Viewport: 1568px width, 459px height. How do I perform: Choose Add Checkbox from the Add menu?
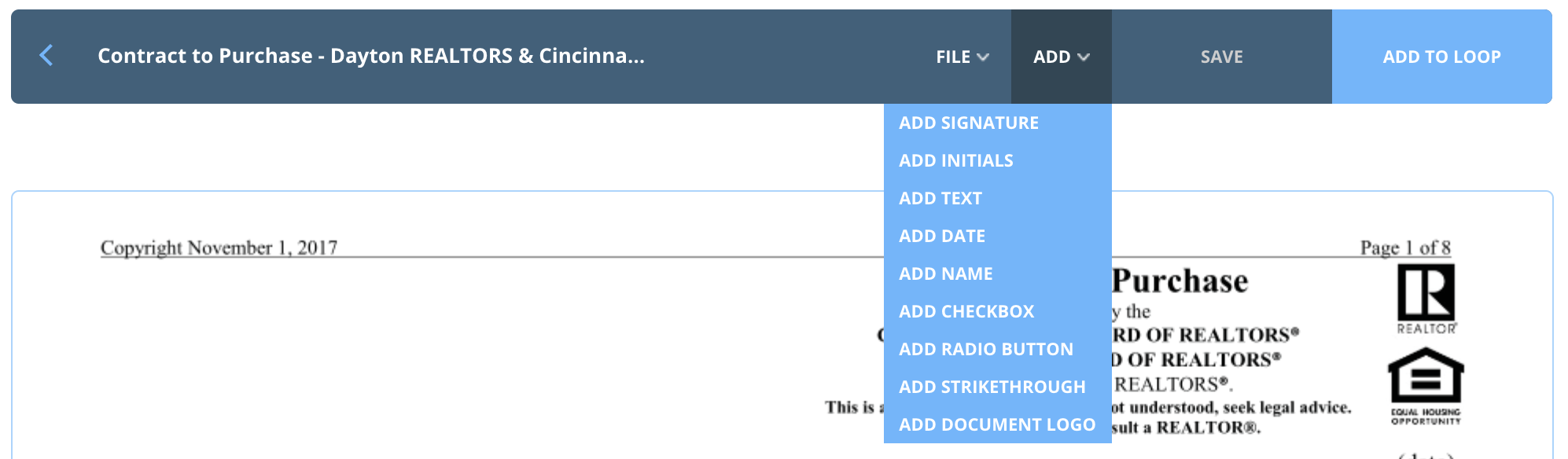click(x=967, y=310)
